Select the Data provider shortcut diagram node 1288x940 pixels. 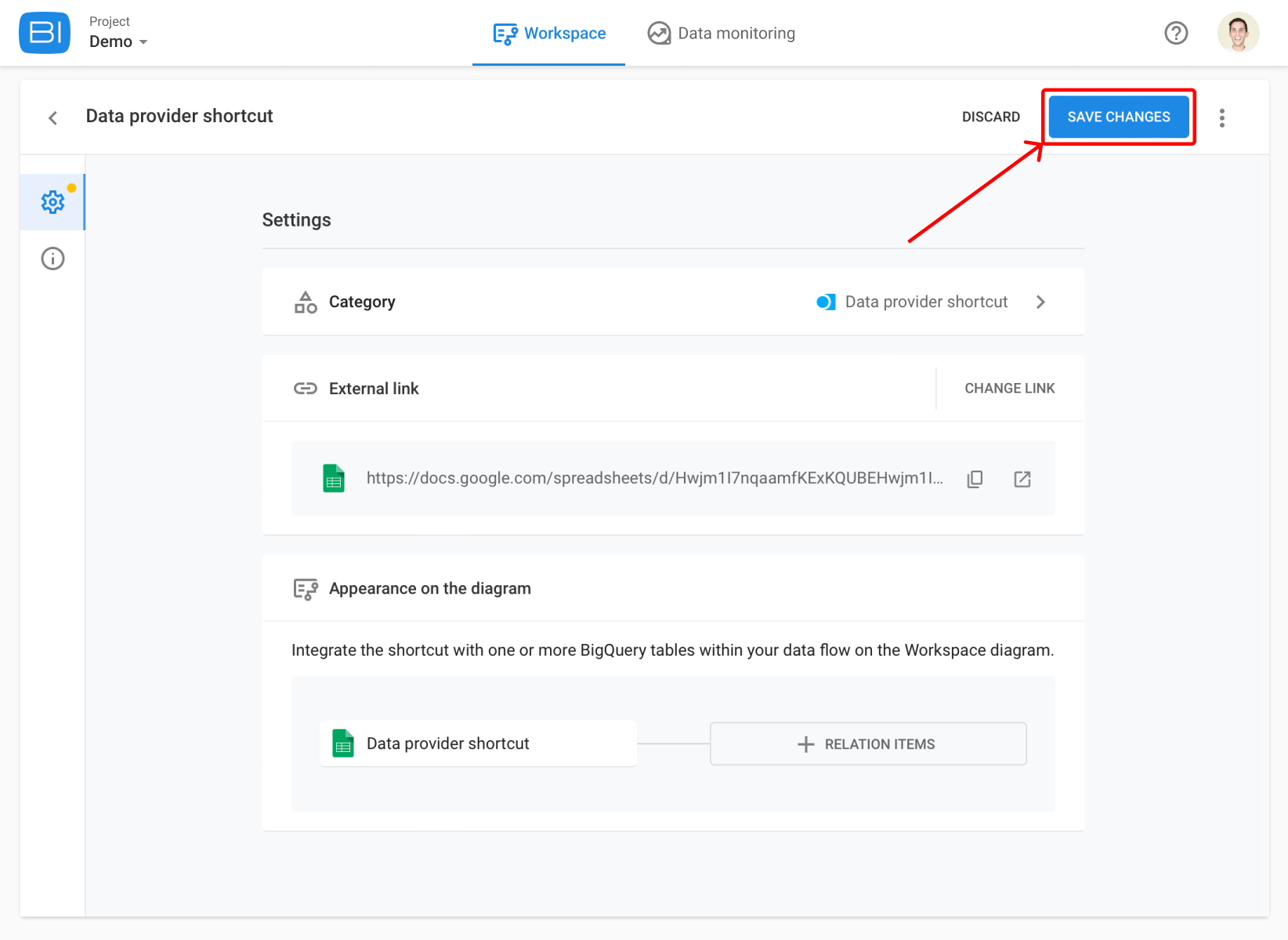coord(478,743)
